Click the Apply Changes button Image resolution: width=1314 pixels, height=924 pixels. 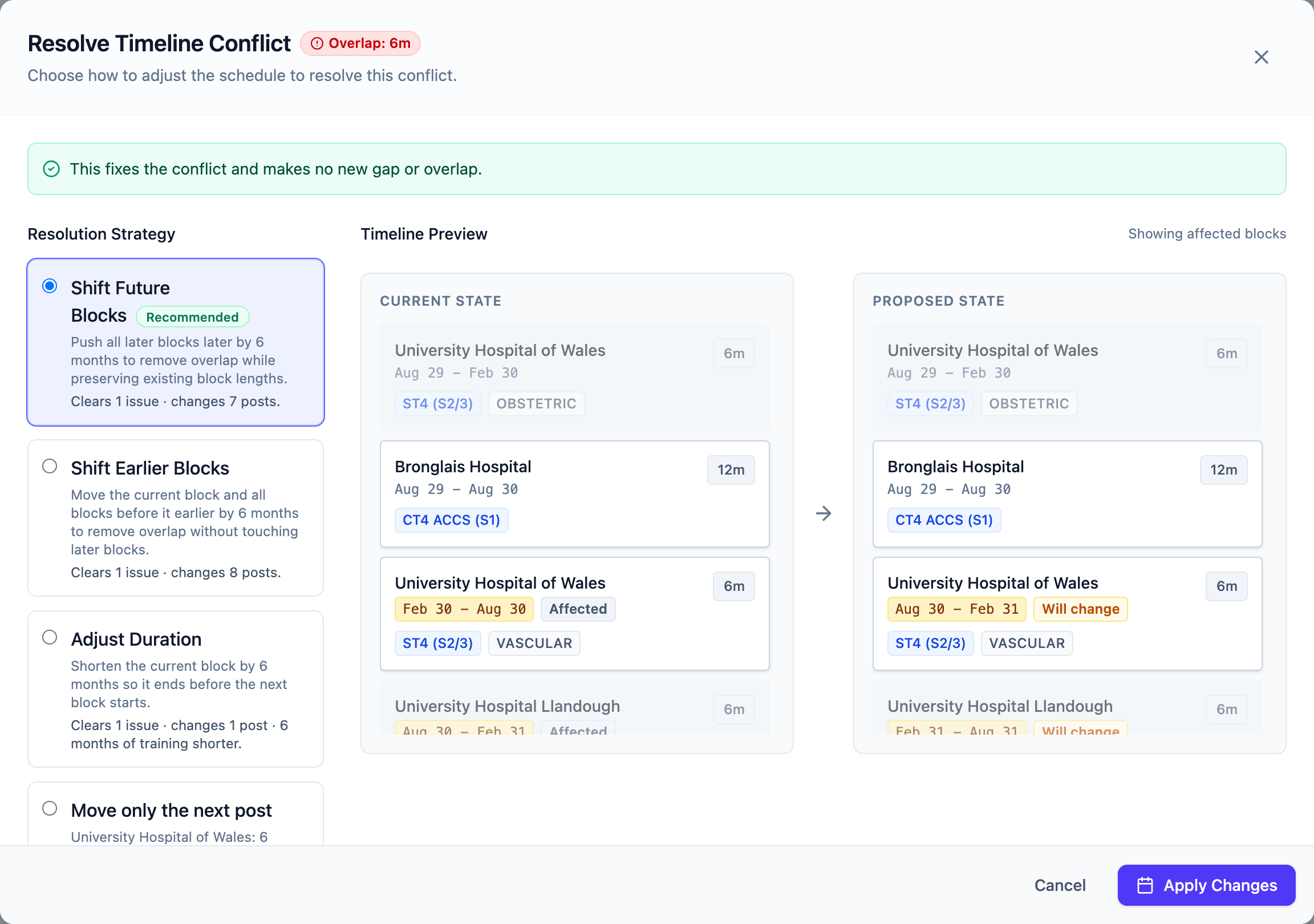point(1206,885)
